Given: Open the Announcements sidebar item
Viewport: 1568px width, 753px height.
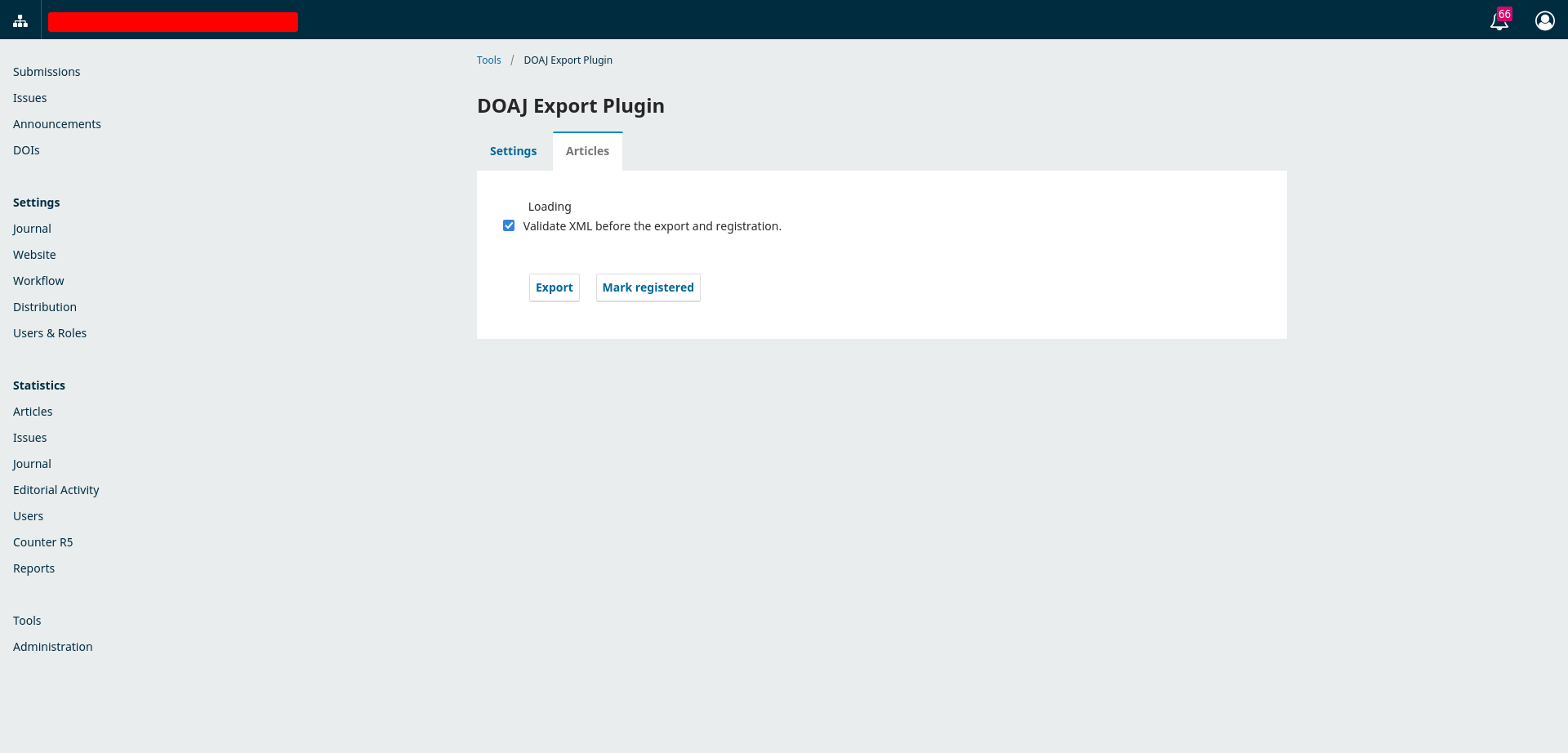Looking at the screenshot, I should [x=57, y=124].
